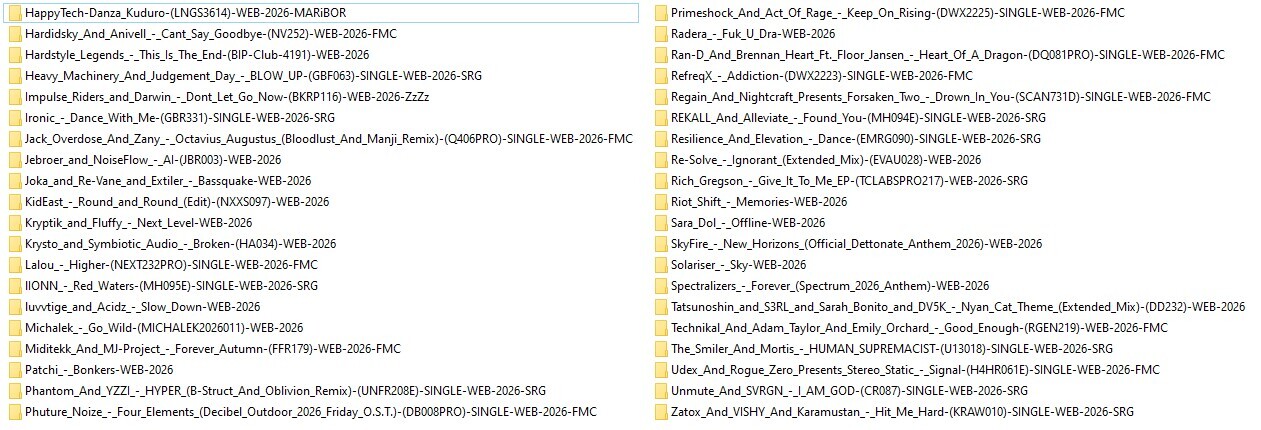Click folder icon beside RefreqX Addiction
Image resolution: width=1261 pixels, height=430 pixels.
coord(660,76)
